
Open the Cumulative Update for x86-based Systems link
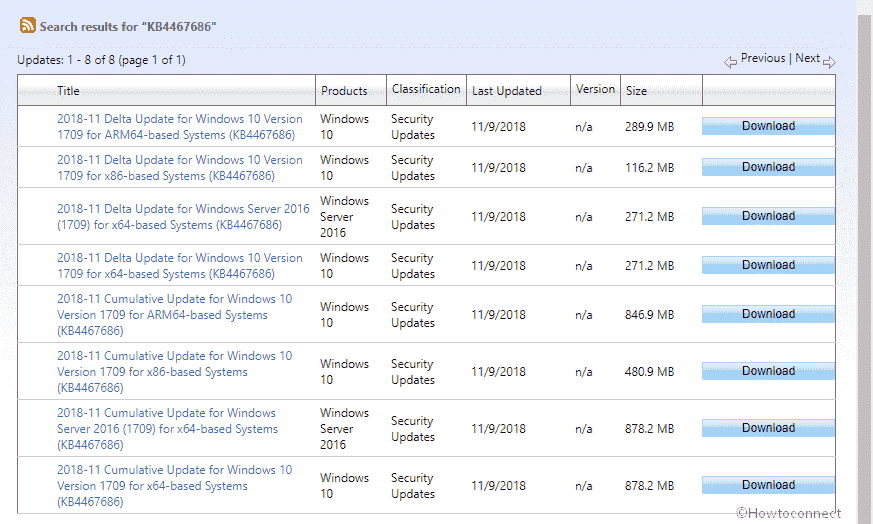coord(174,371)
